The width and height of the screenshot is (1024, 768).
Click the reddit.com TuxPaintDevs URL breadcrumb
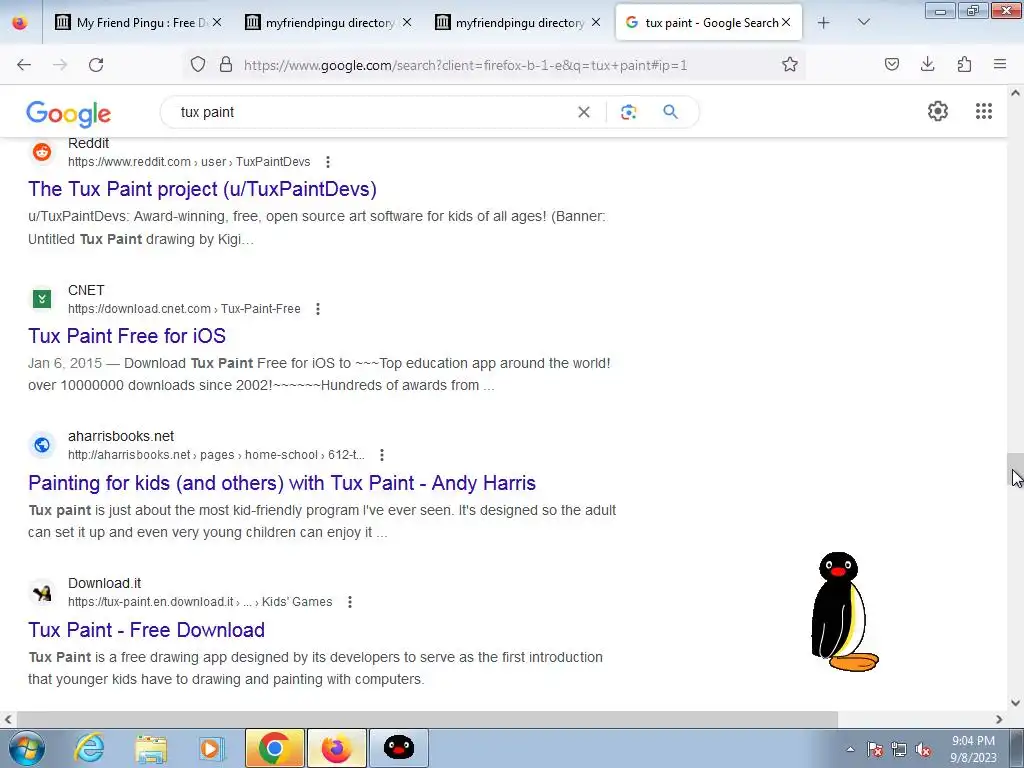point(189,162)
